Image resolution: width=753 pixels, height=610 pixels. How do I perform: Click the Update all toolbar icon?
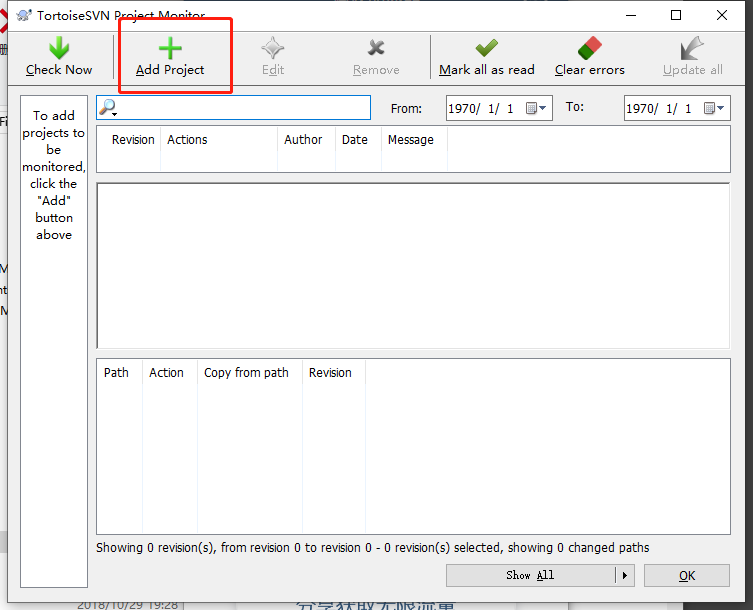point(692,48)
